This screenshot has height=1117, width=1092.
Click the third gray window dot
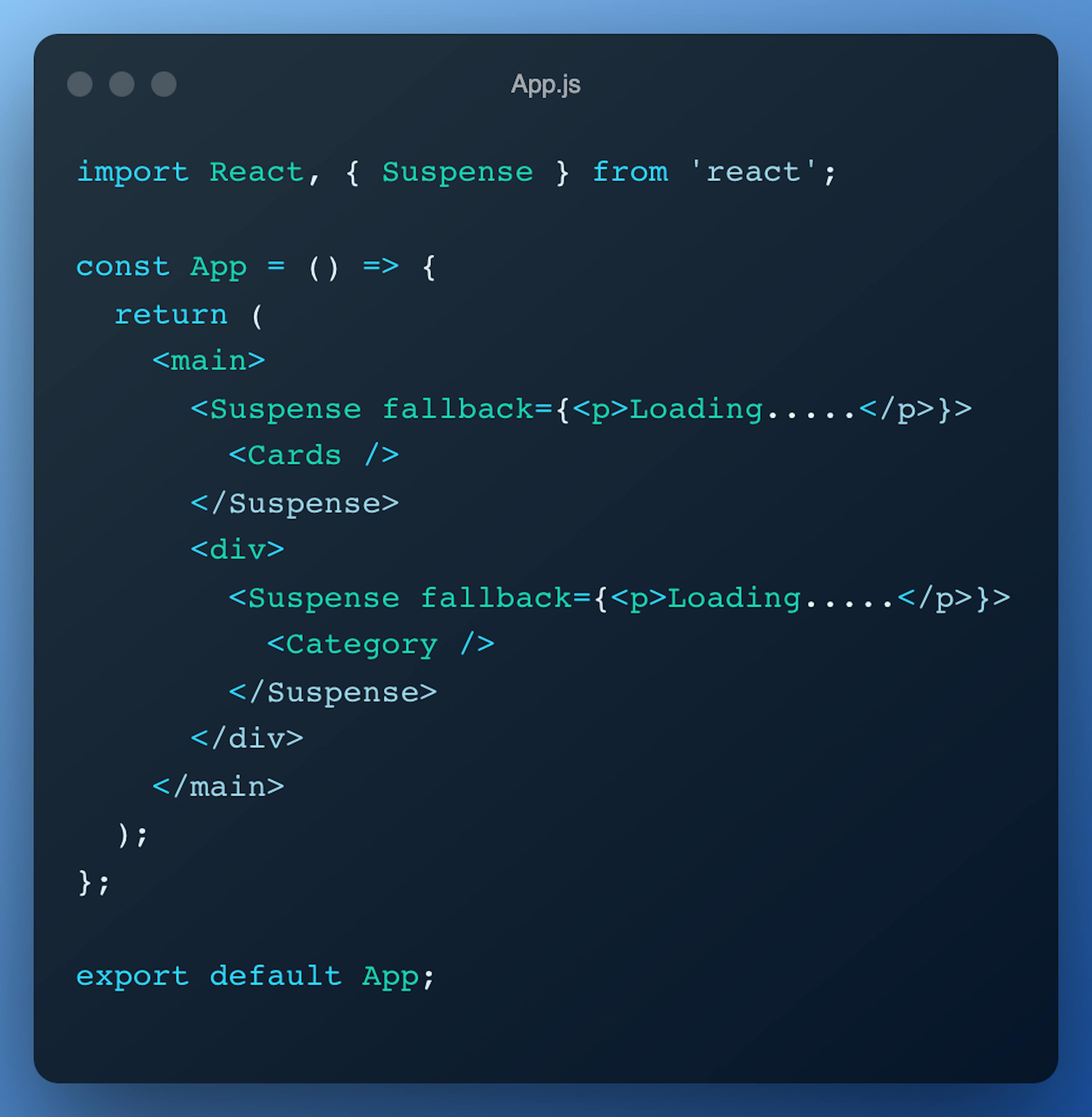[x=164, y=84]
